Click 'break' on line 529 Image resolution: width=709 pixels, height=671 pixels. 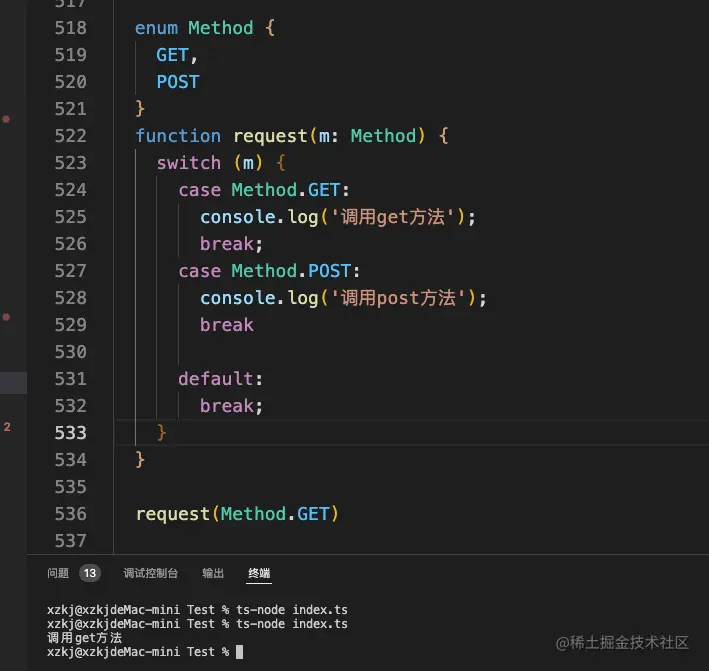tap(227, 325)
